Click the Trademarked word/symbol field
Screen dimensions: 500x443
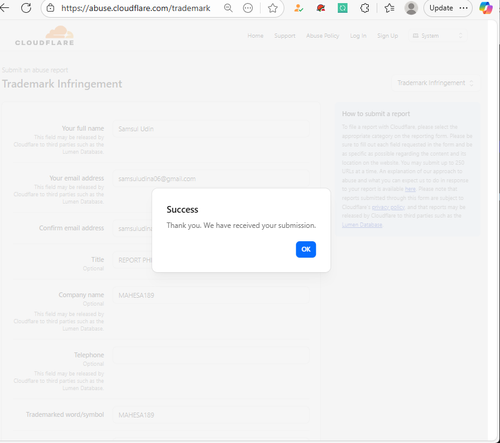pyautogui.click(x=211, y=415)
